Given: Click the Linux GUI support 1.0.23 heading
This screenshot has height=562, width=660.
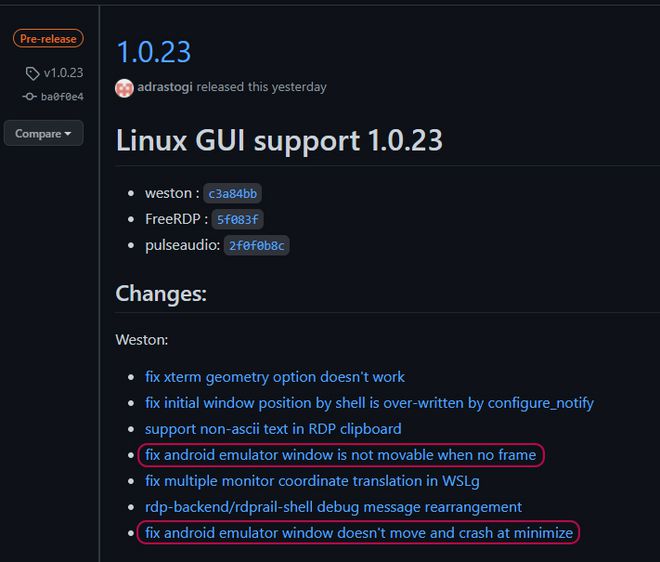Looking at the screenshot, I should coord(279,141).
